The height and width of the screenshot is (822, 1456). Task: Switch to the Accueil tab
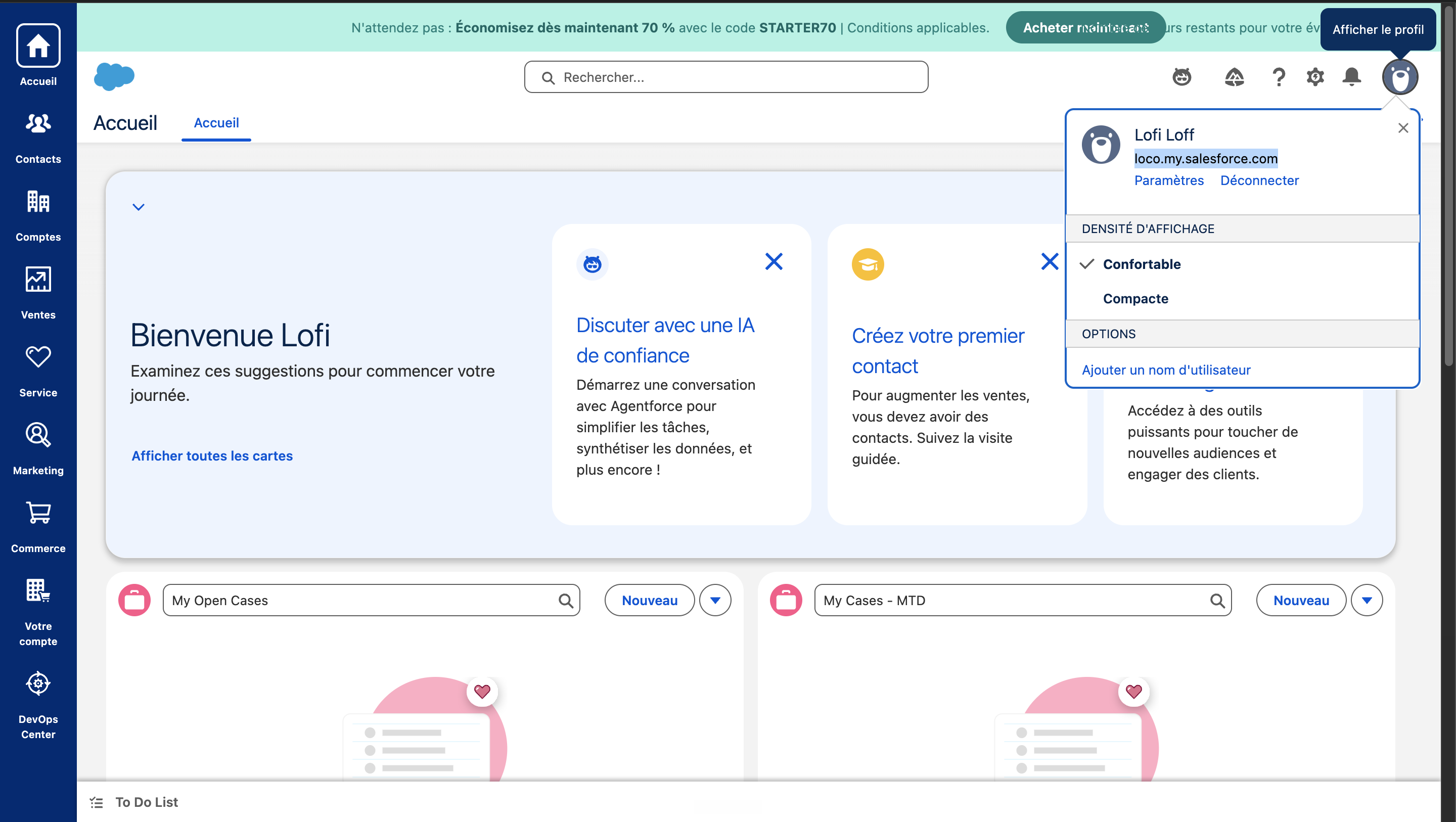click(216, 123)
